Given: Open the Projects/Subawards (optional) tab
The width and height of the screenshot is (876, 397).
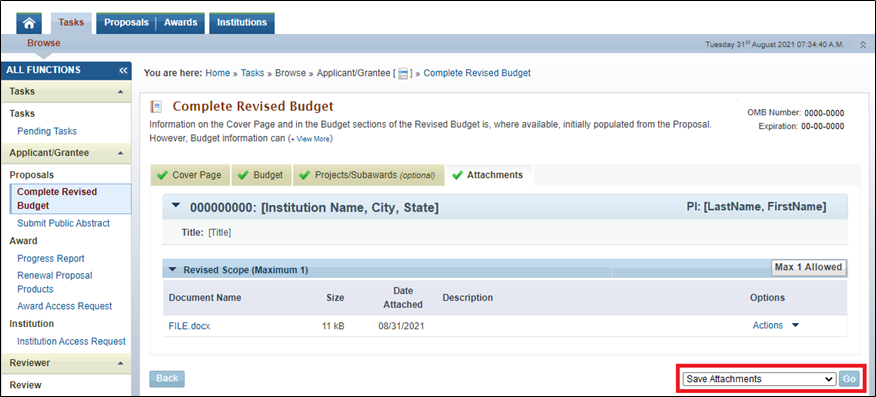Looking at the screenshot, I should [x=369, y=175].
